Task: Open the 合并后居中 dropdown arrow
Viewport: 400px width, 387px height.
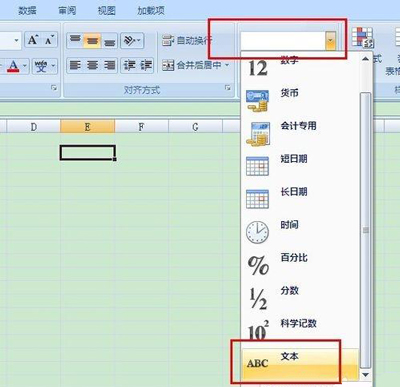Action: click(227, 65)
